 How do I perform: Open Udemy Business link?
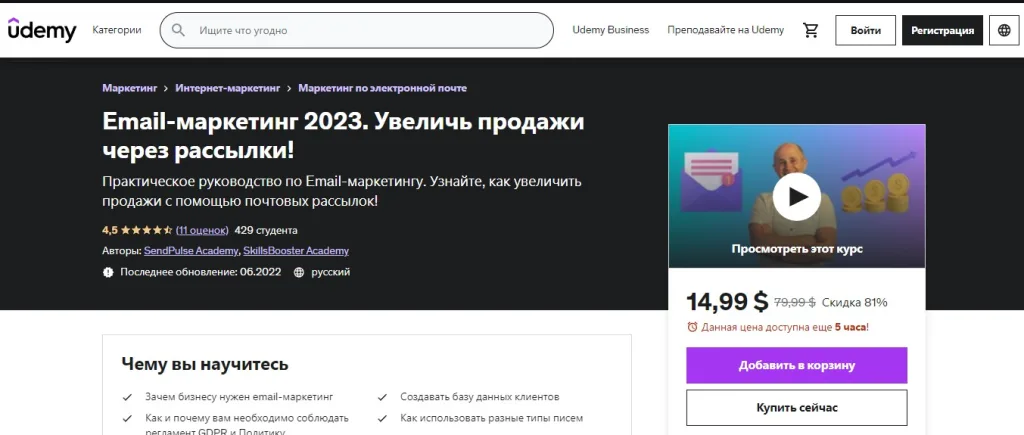[x=611, y=30]
